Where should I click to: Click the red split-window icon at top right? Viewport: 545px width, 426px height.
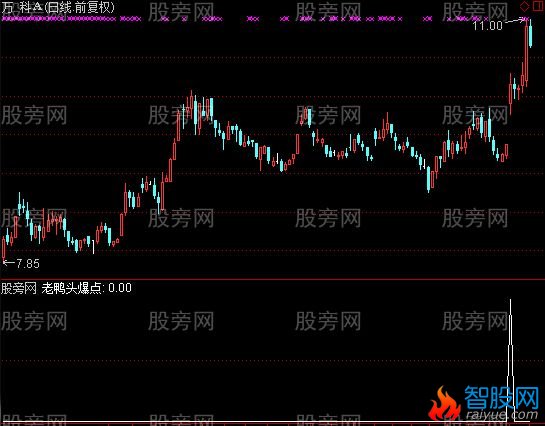pyautogui.click(x=537, y=6)
